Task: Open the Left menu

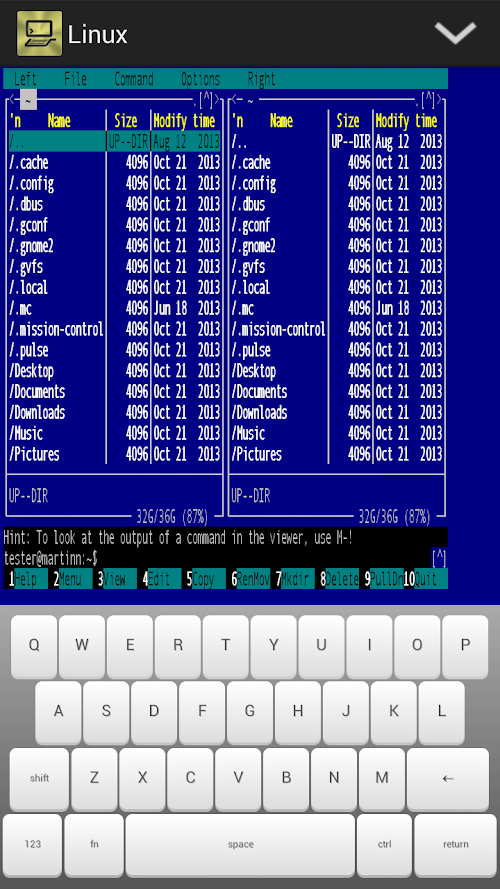Action: tap(25, 79)
